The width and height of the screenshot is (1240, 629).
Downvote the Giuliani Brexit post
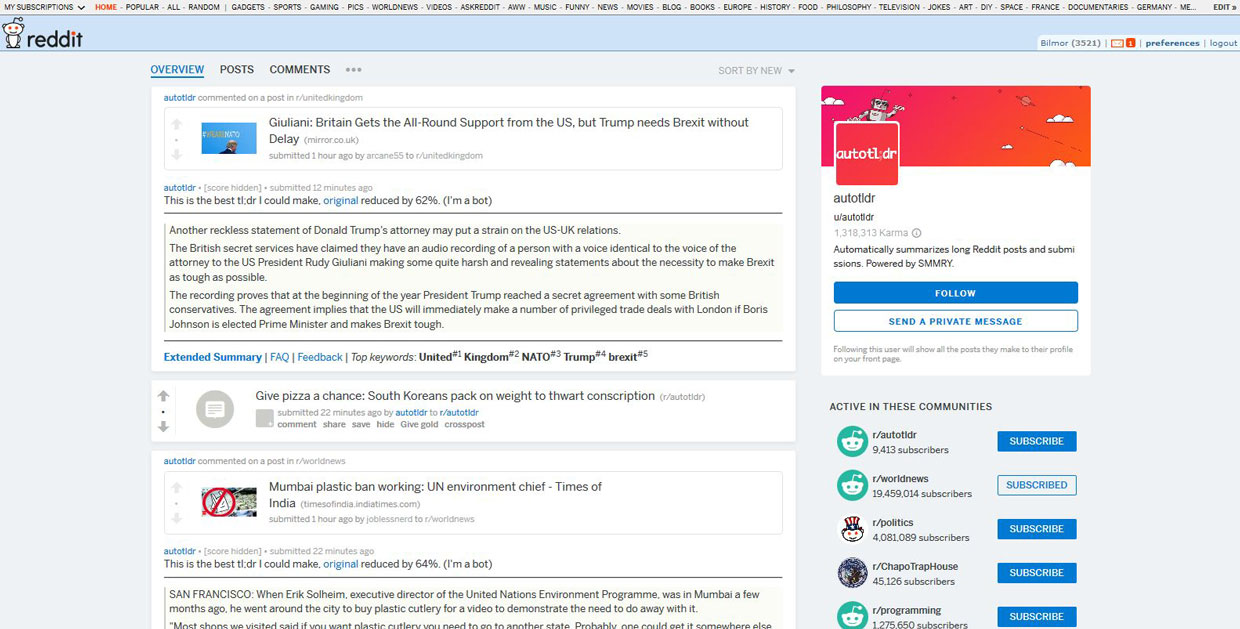point(177,155)
